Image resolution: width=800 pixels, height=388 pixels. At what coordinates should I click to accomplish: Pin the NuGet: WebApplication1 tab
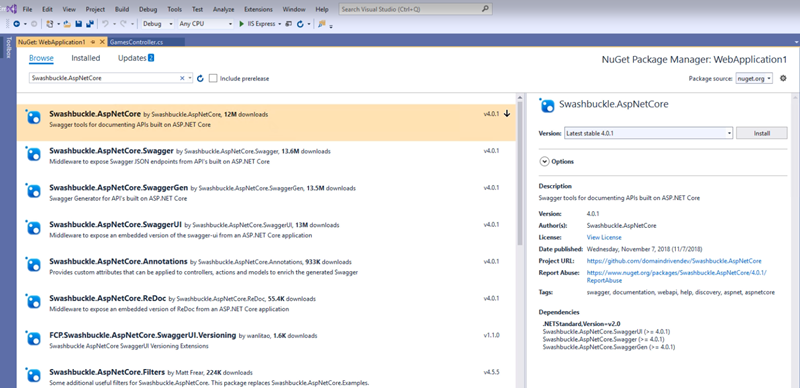coord(93,42)
